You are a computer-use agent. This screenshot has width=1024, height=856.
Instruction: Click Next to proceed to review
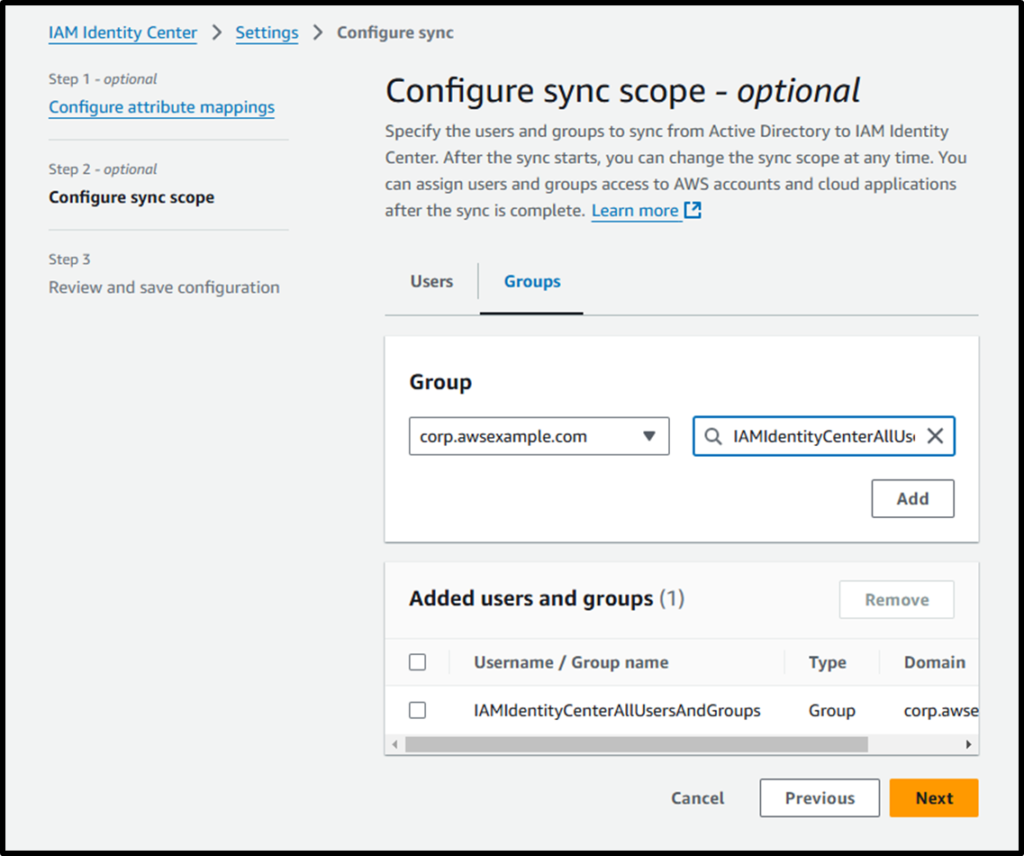click(933, 798)
